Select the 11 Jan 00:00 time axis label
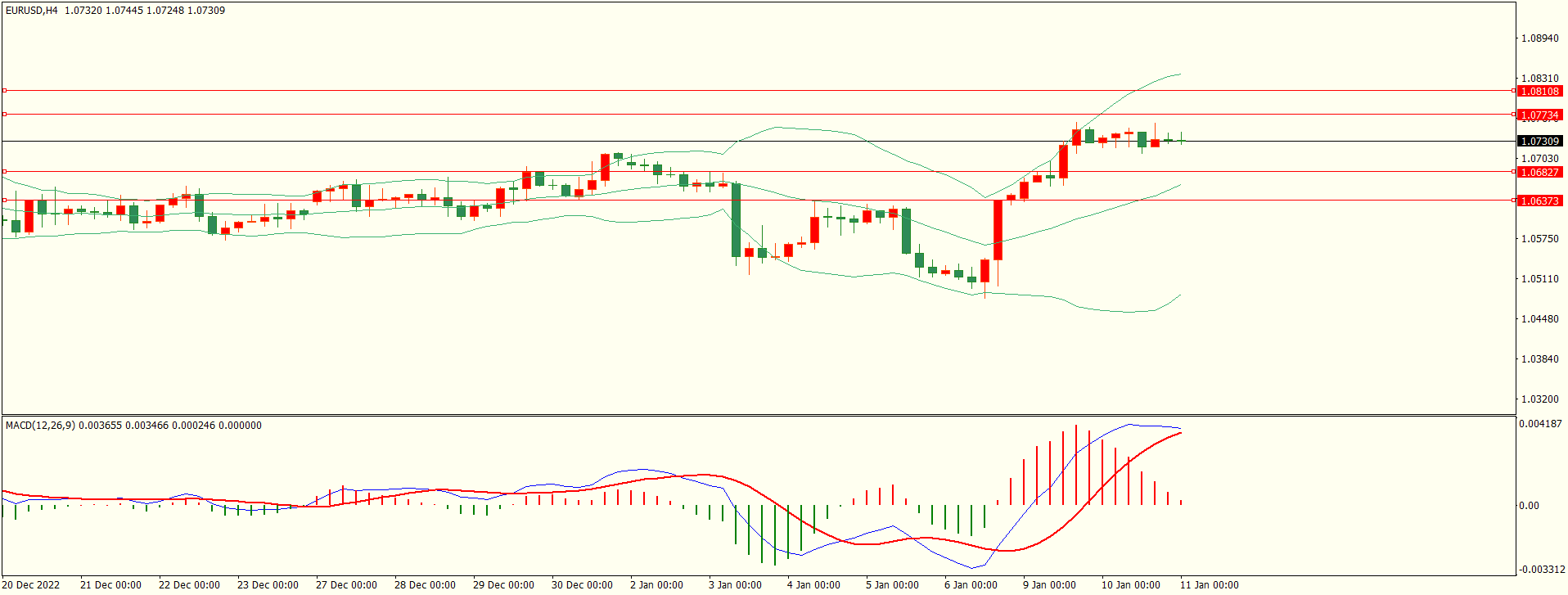The width and height of the screenshot is (1568, 595). (x=1209, y=585)
